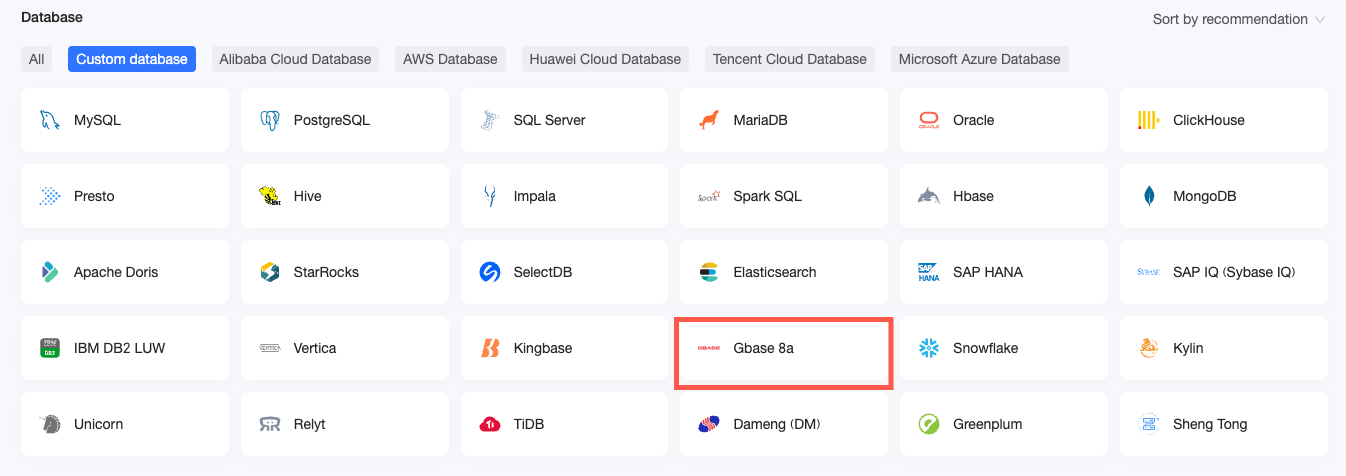Pick the SAP HANA database card
Image resolution: width=1346 pixels, height=476 pixels.
[x=1003, y=272]
